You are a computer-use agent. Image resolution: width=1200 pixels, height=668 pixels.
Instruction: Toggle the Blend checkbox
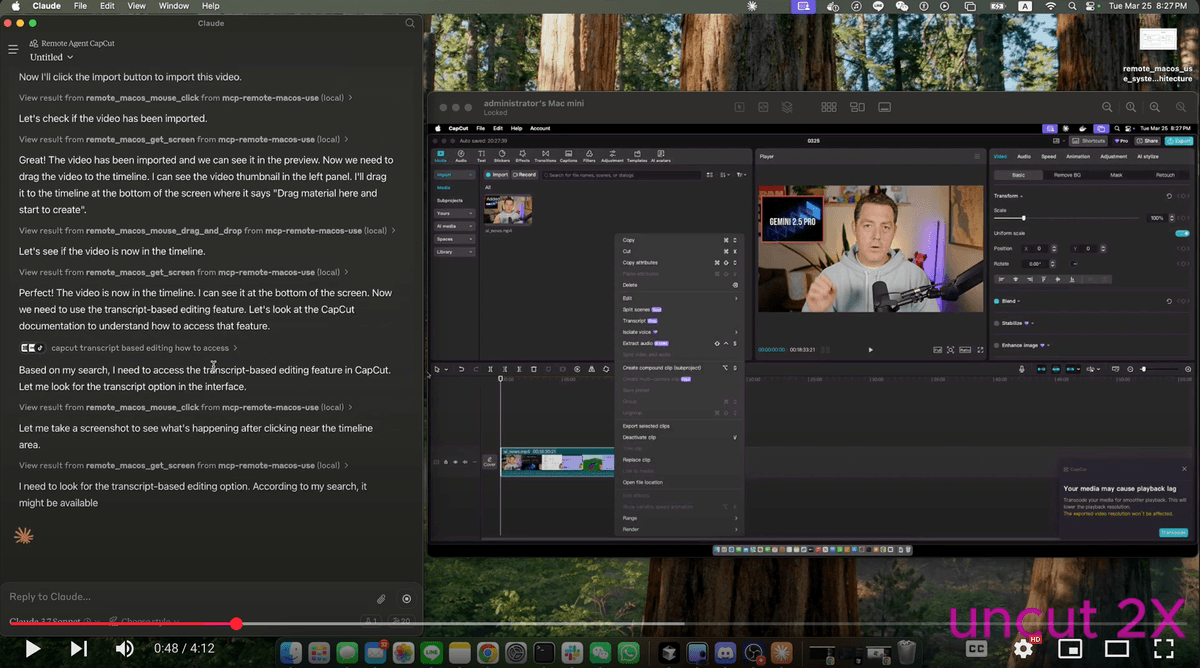(997, 301)
